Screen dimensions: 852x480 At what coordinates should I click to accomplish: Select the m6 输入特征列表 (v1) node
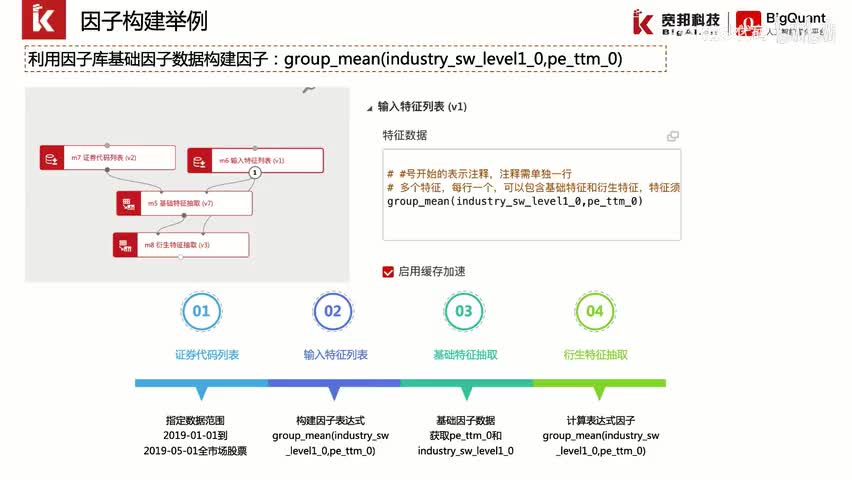(x=255, y=160)
